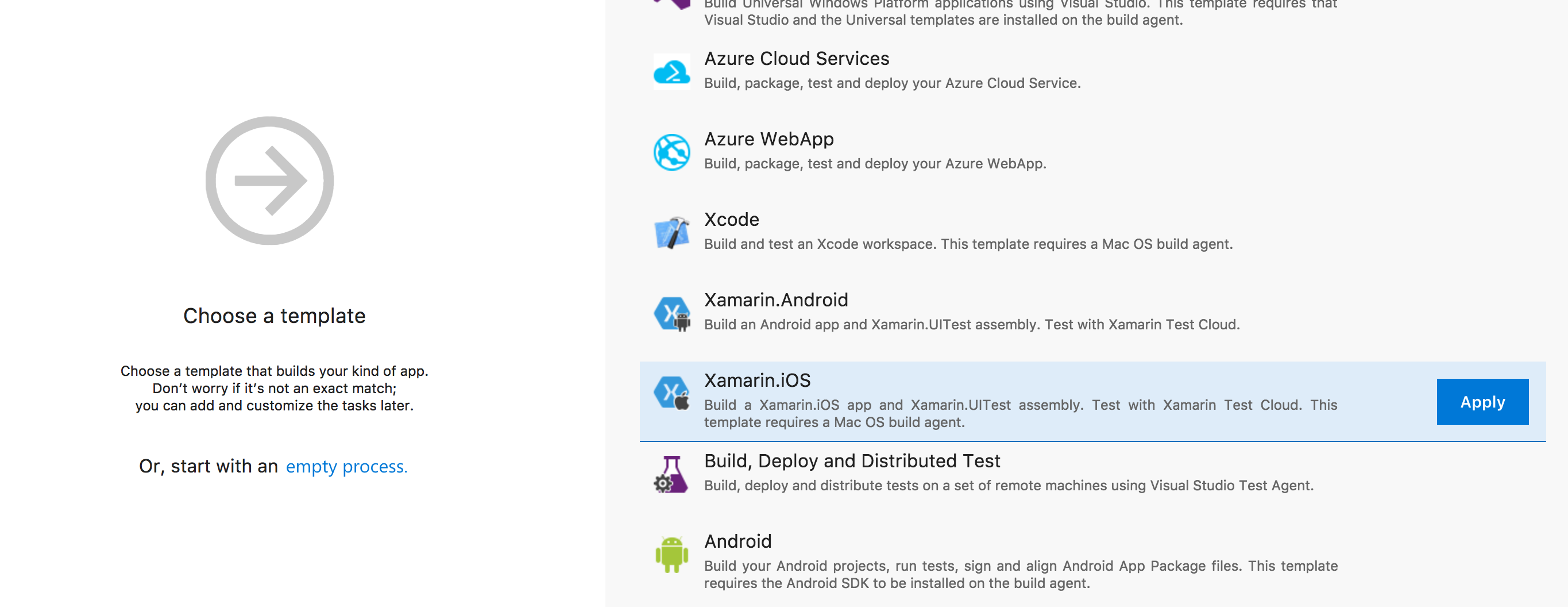The width and height of the screenshot is (1568, 607).
Task: Click the green Android robot icon
Action: click(671, 553)
